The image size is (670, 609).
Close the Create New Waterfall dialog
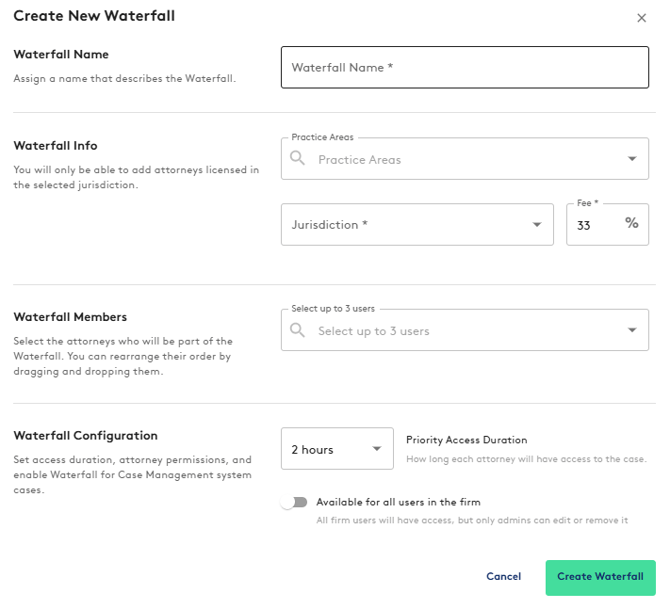[x=641, y=18]
